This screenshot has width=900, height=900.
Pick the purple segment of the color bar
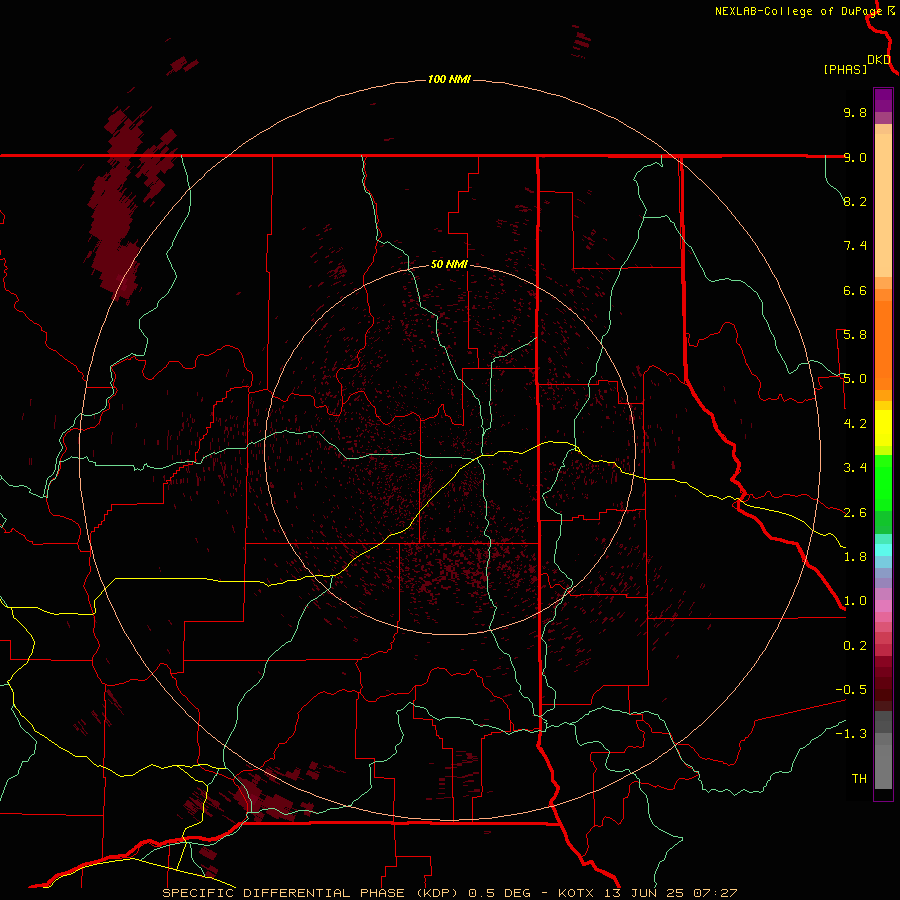point(883,100)
